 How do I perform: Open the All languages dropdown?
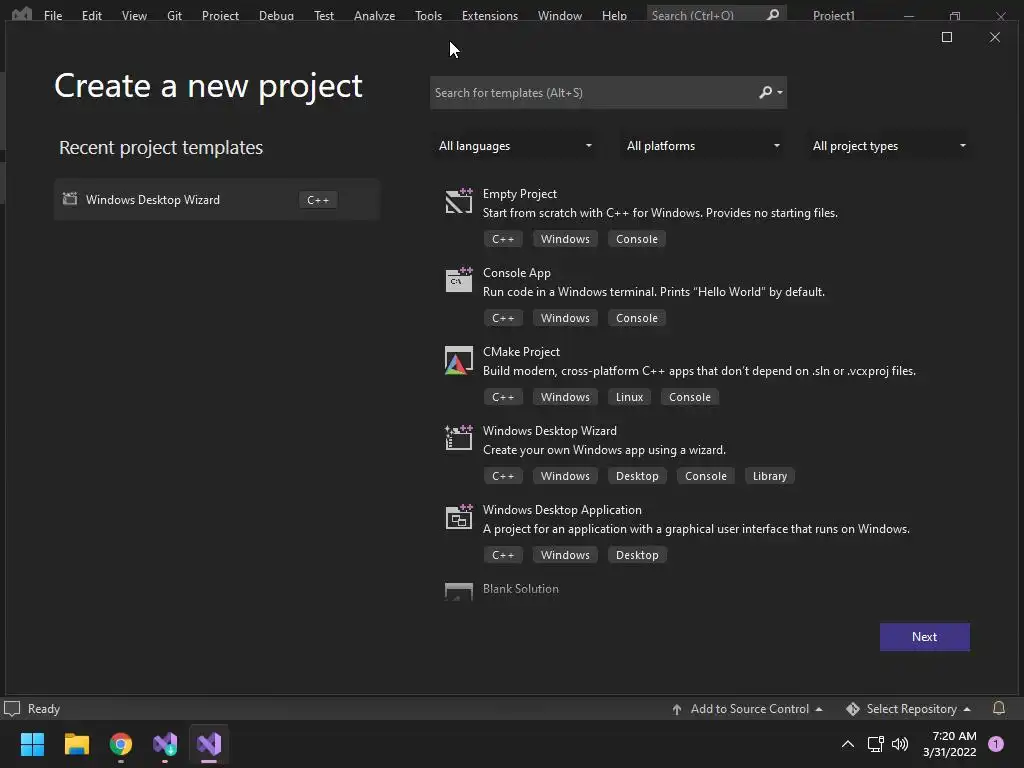[x=515, y=146]
